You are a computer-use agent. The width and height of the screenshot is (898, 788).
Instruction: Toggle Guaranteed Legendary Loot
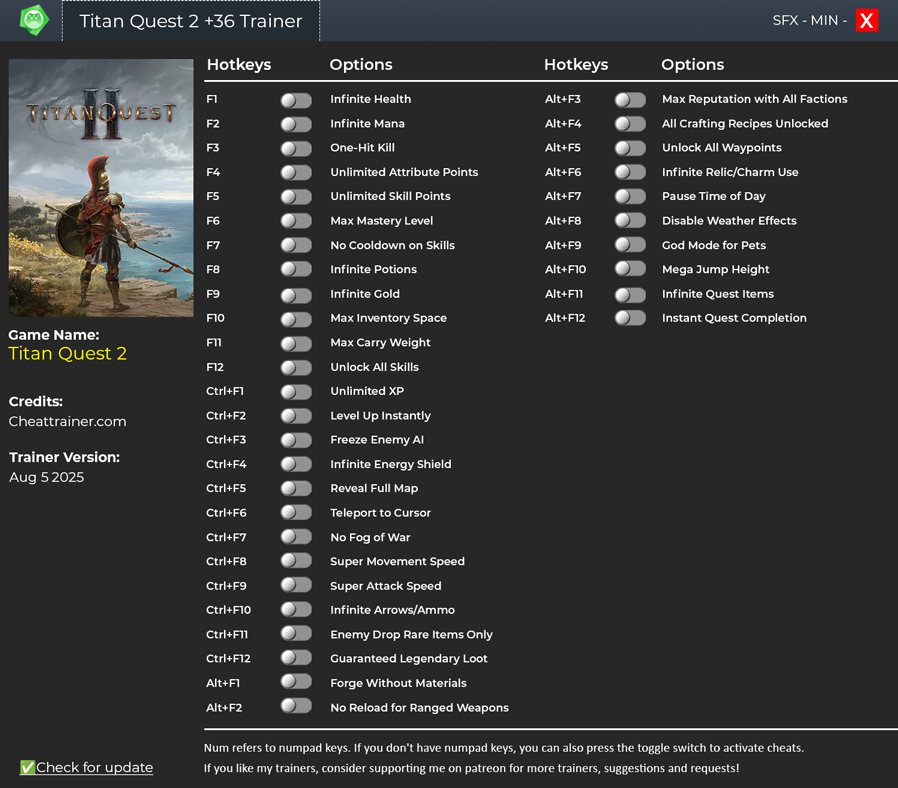pos(296,657)
